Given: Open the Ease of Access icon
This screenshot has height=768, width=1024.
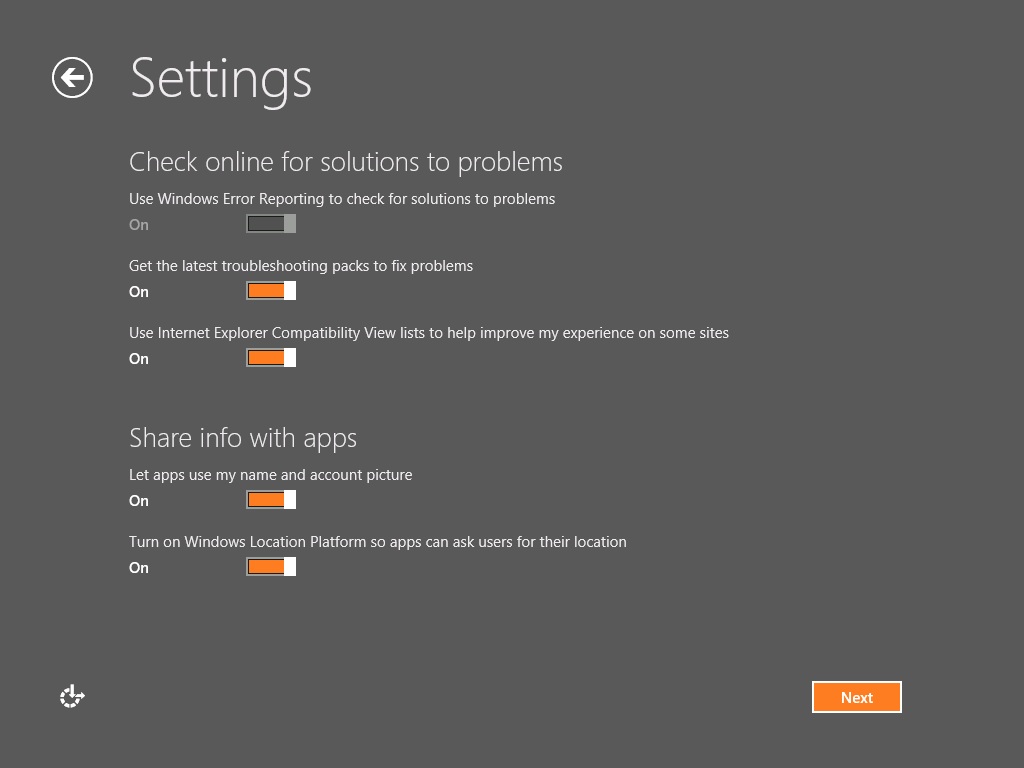Looking at the screenshot, I should [72, 697].
